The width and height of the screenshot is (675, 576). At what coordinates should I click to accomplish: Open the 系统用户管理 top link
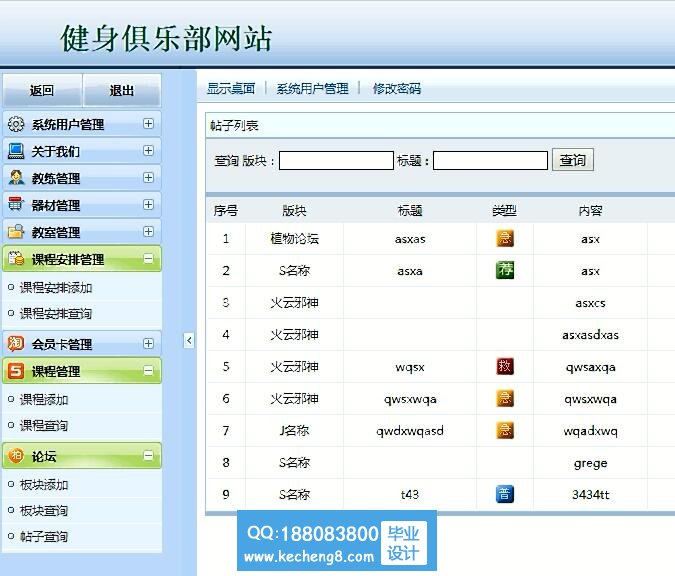click(x=313, y=88)
